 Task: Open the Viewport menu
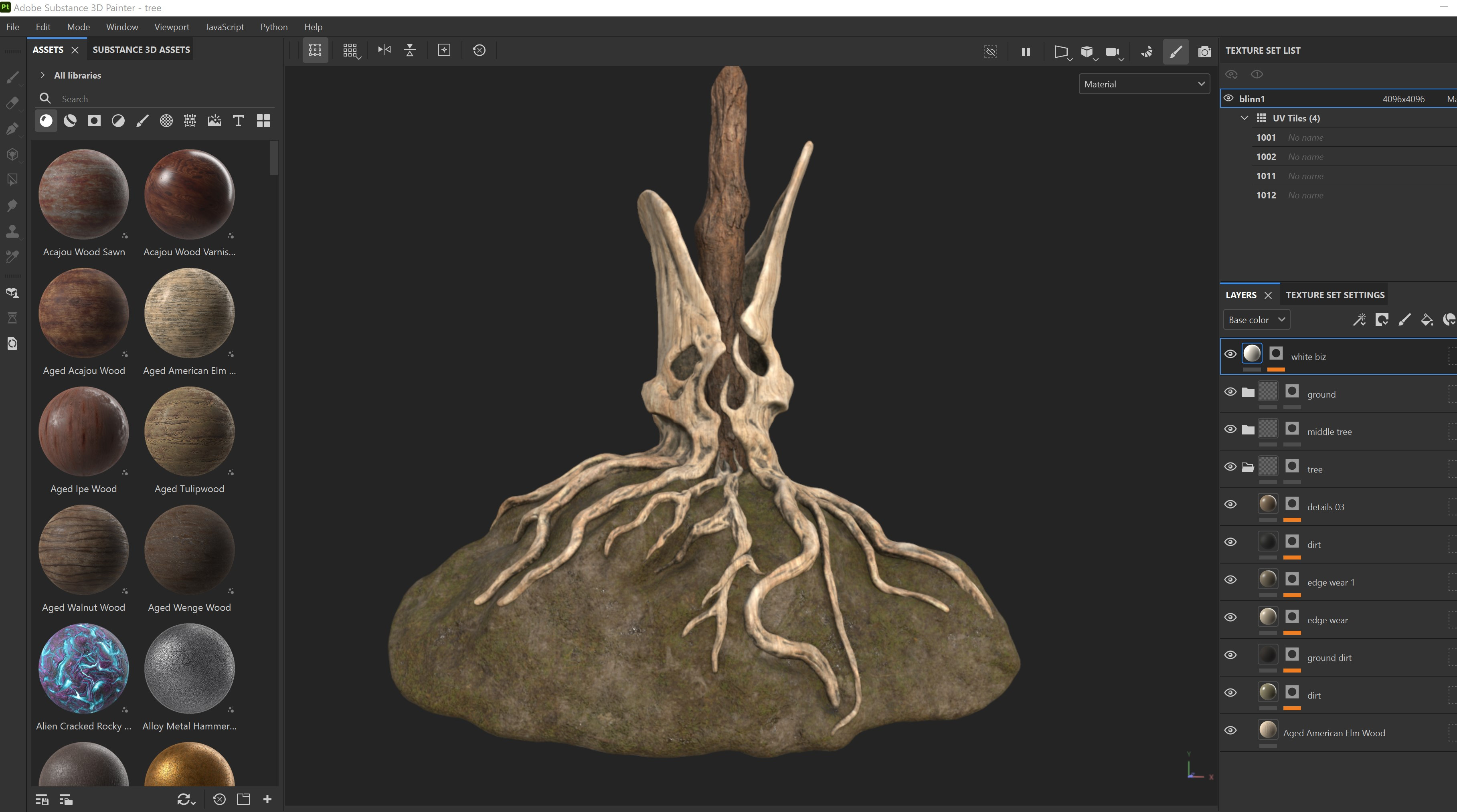[171, 26]
